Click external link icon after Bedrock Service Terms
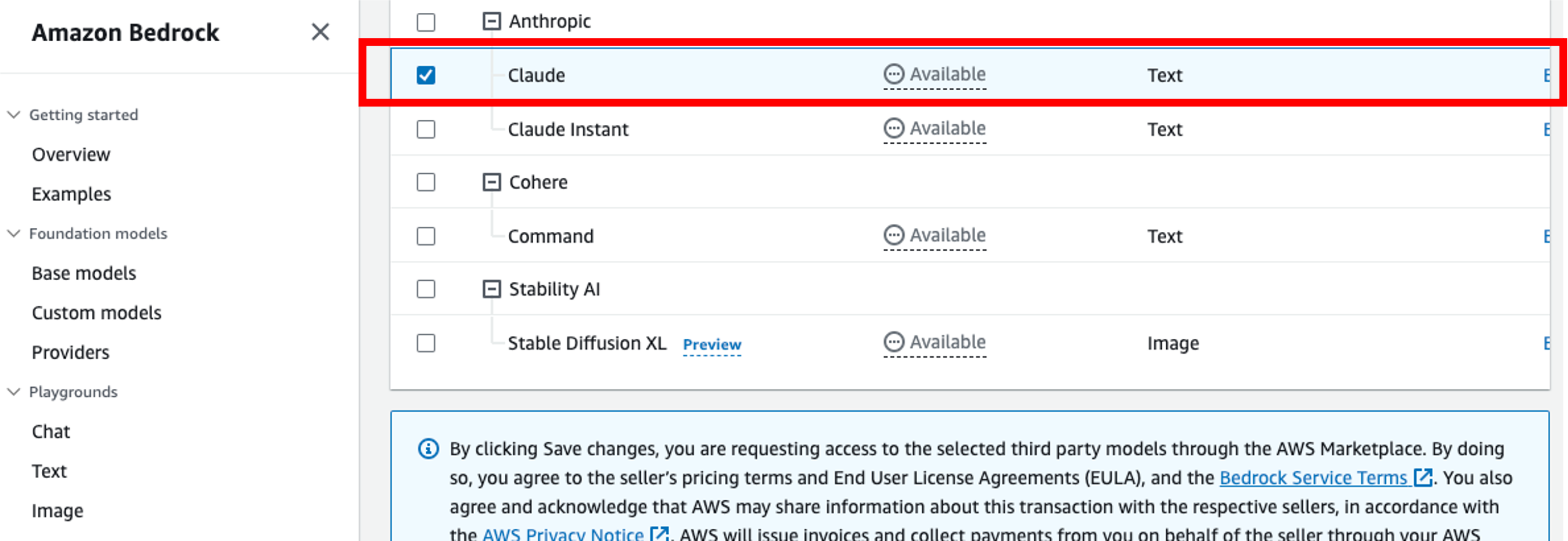Screen dimensions: 1568x541 tap(1423, 477)
